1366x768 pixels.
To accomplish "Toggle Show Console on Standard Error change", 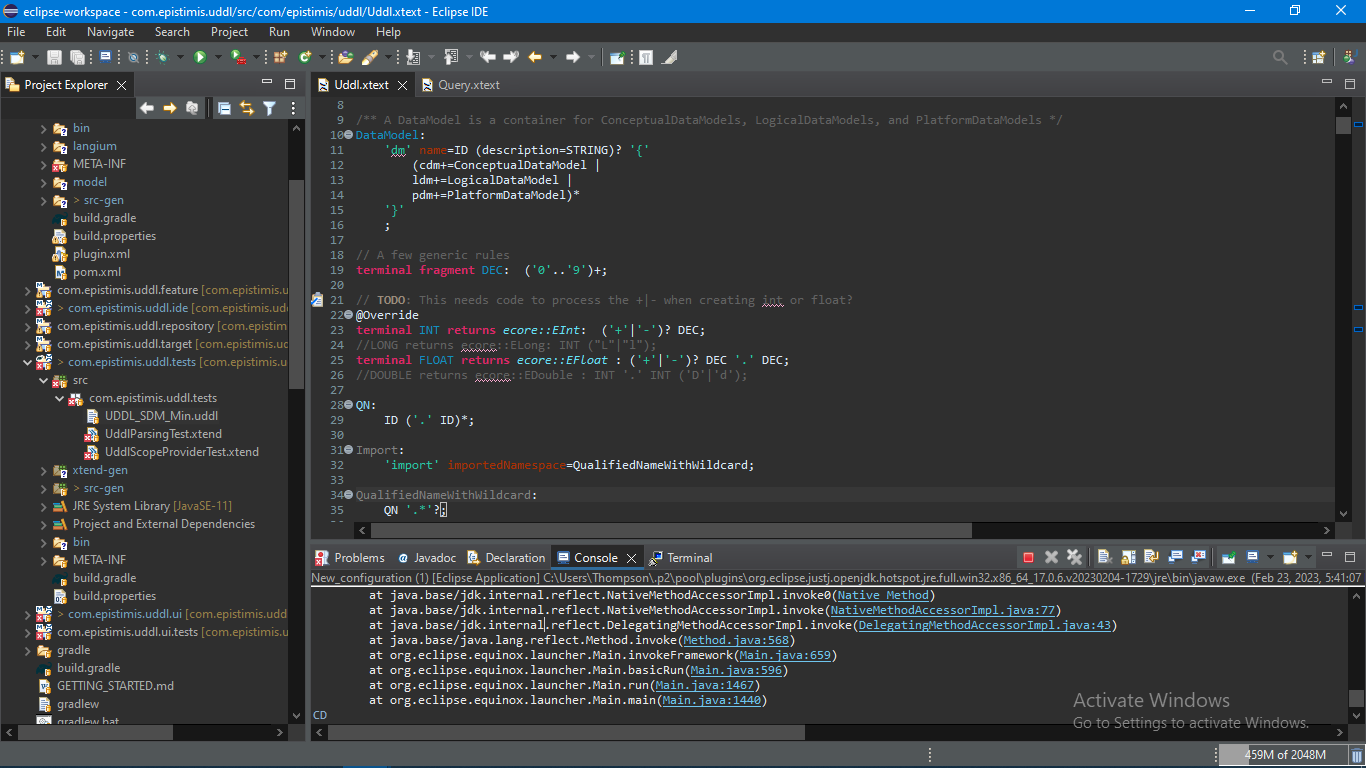I will [x=1198, y=557].
